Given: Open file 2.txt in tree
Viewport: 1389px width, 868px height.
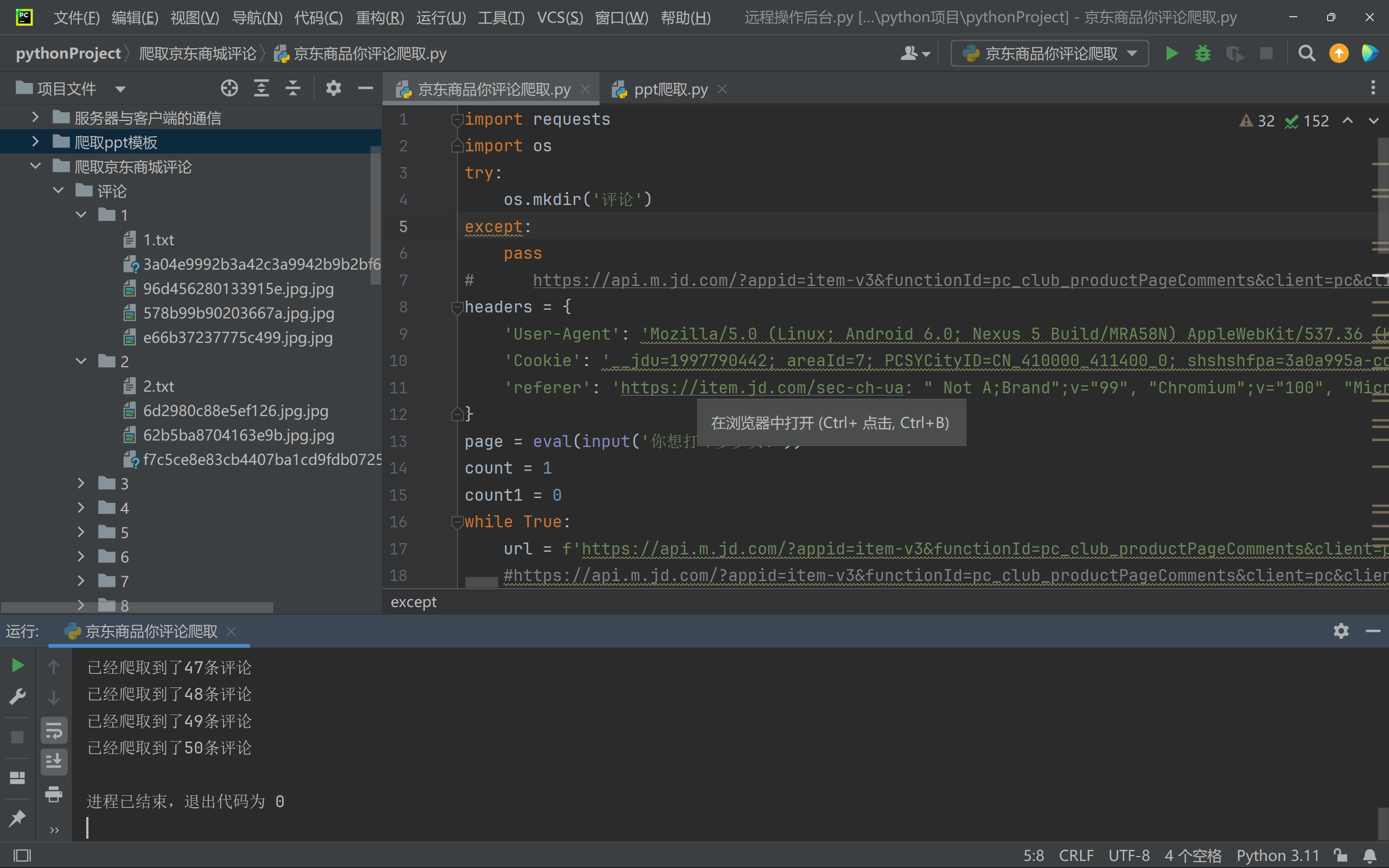Looking at the screenshot, I should pyautogui.click(x=158, y=386).
